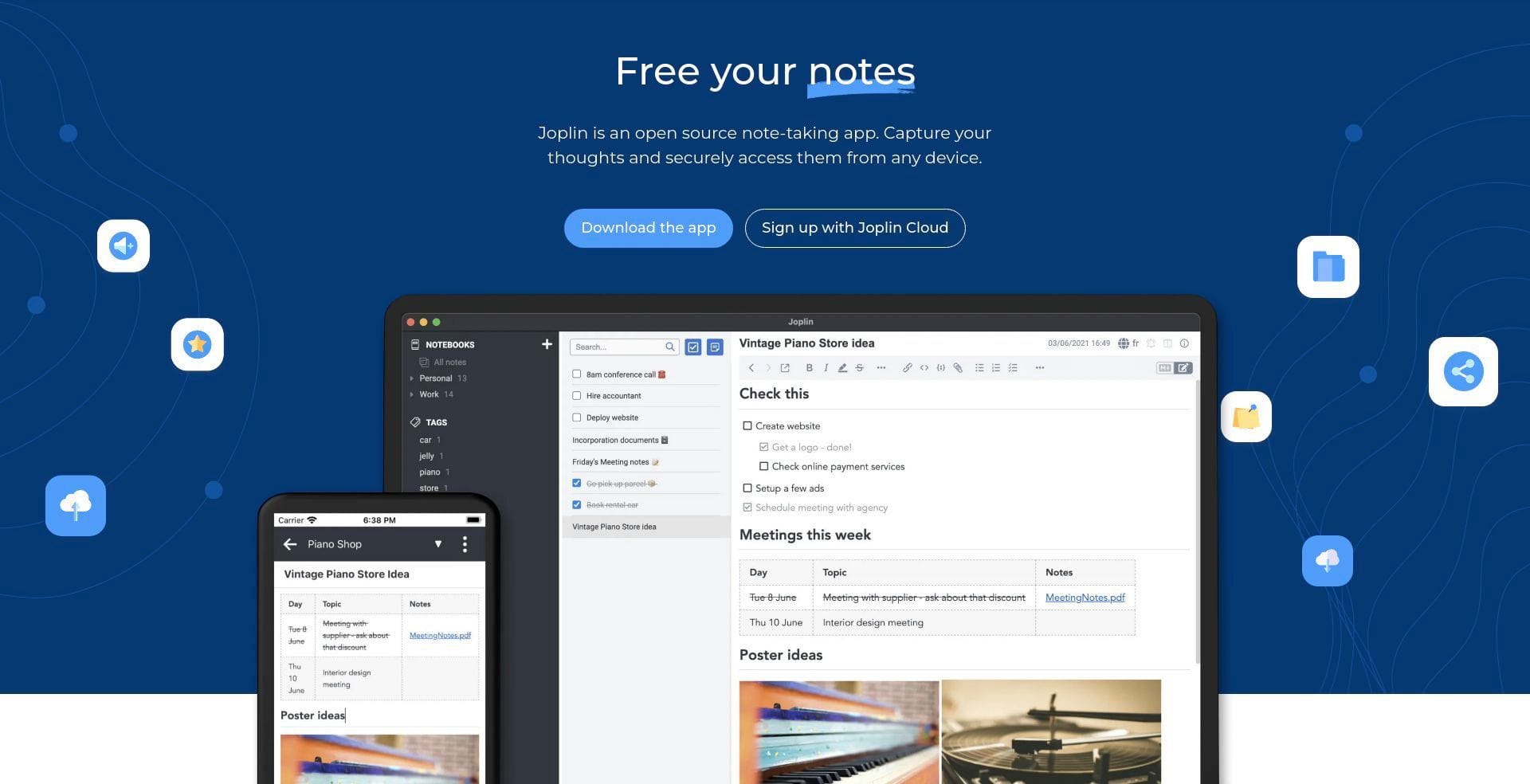The image size is (1530, 784).
Task: Set an alarm with the bell icon
Action: tap(1151, 343)
